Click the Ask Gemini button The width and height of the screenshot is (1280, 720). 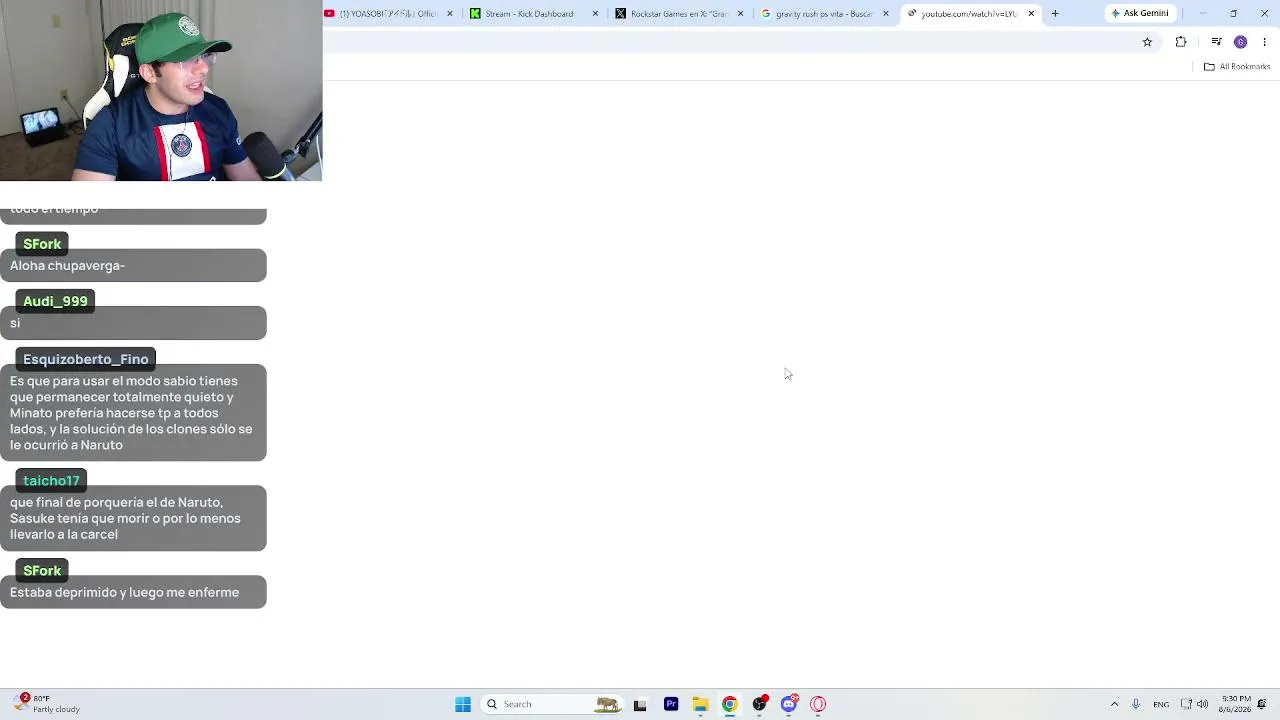click(x=1140, y=14)
